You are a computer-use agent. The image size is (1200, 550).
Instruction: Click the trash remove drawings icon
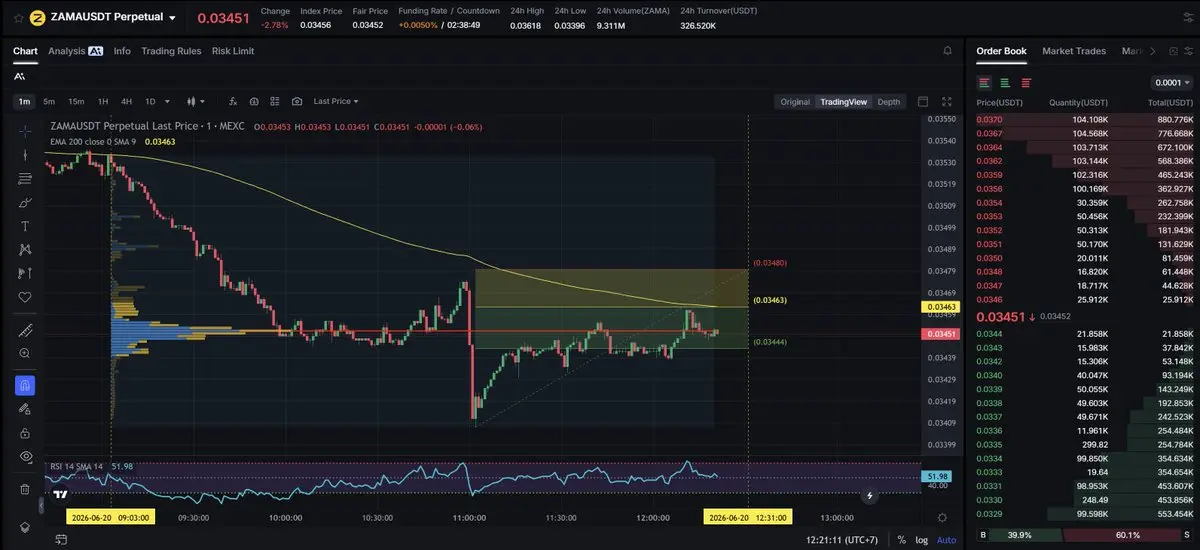pos(25,489)
